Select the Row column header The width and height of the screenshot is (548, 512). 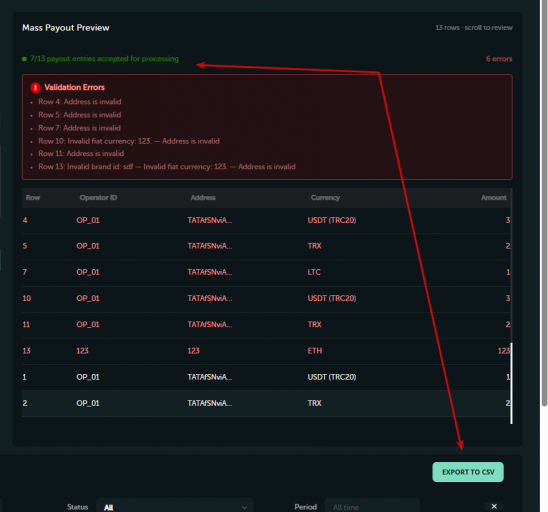click(x=33, y=198)
